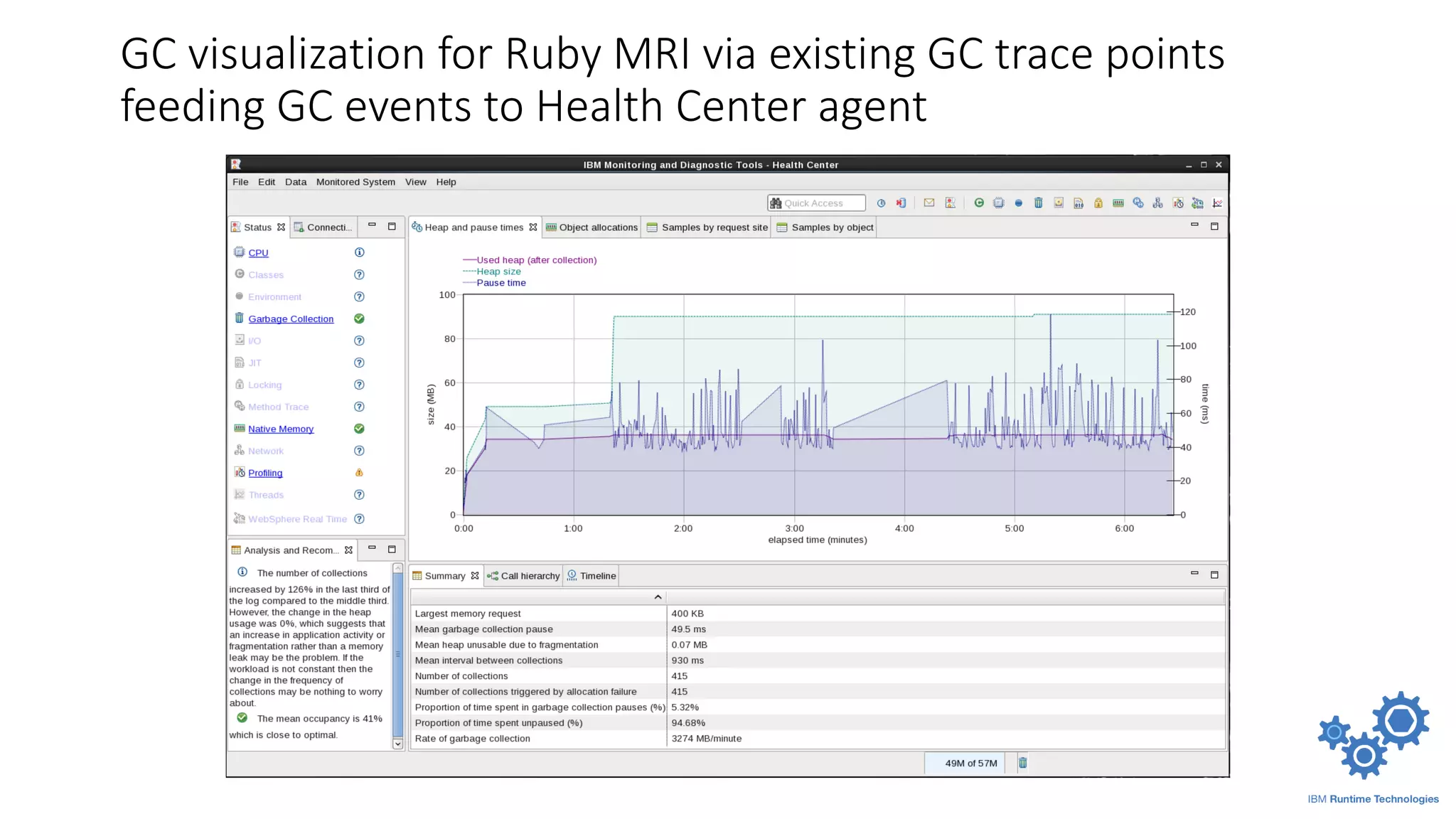Click warning icon beside Profiling

[359, 473]
